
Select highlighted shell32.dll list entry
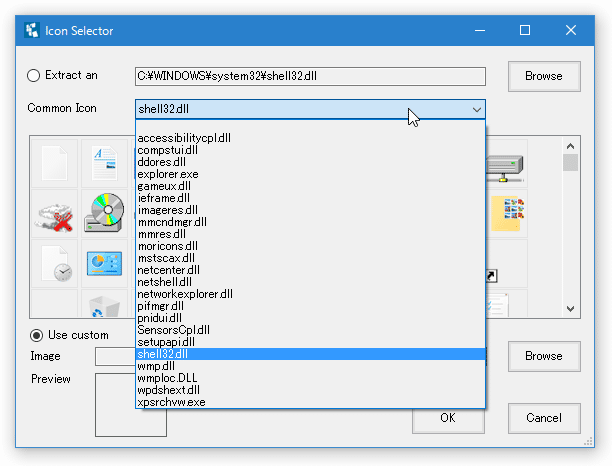click(x=310, y=354)
